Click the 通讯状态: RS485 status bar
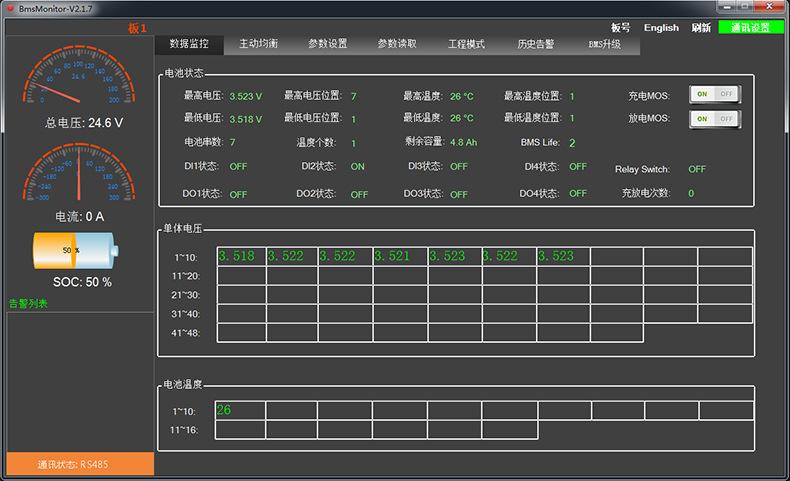 [80, 464]
